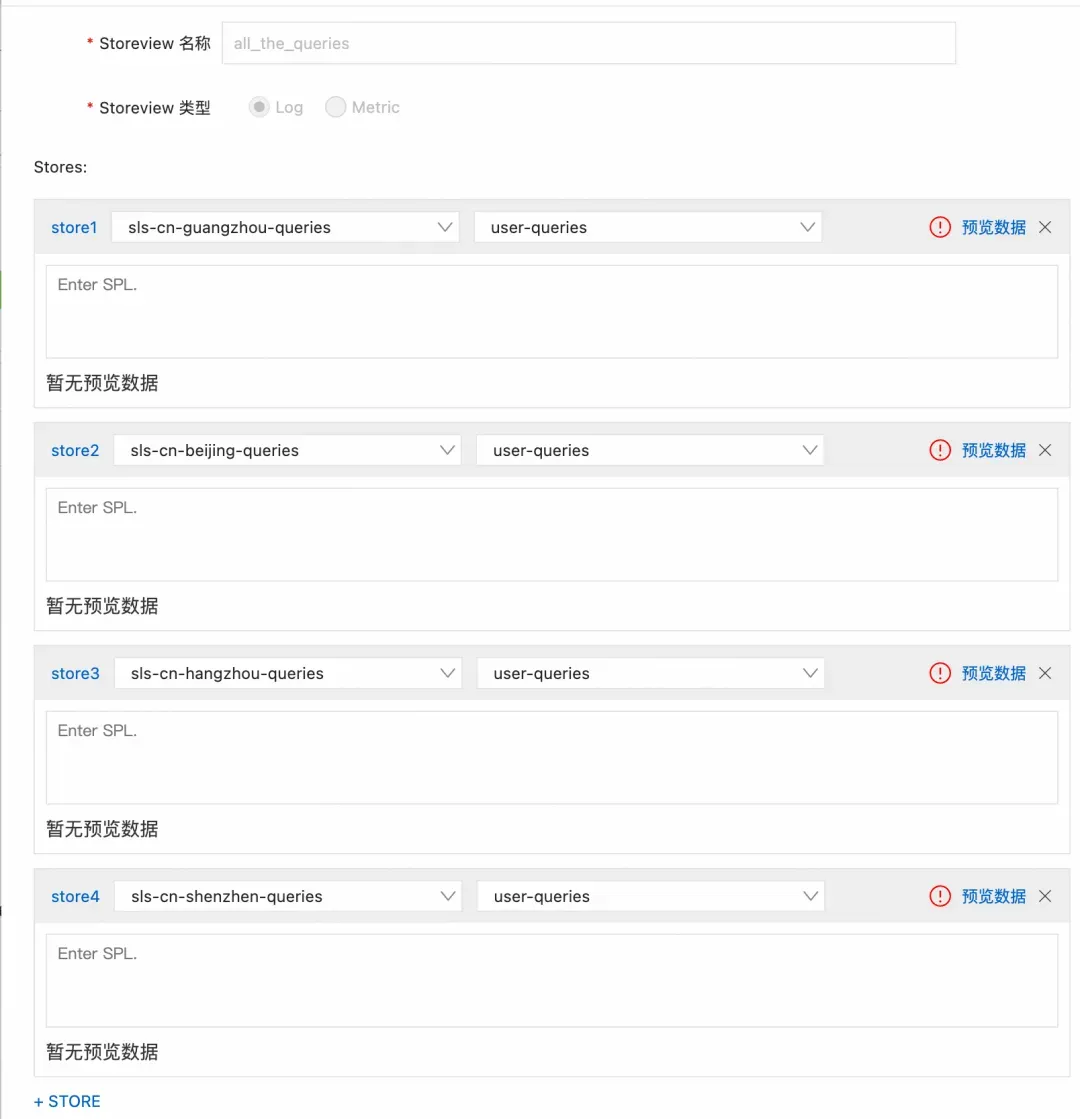Viewport: 1080px width, 1119px height.
Task: Click the Stores: heading text
Action: 60,167
